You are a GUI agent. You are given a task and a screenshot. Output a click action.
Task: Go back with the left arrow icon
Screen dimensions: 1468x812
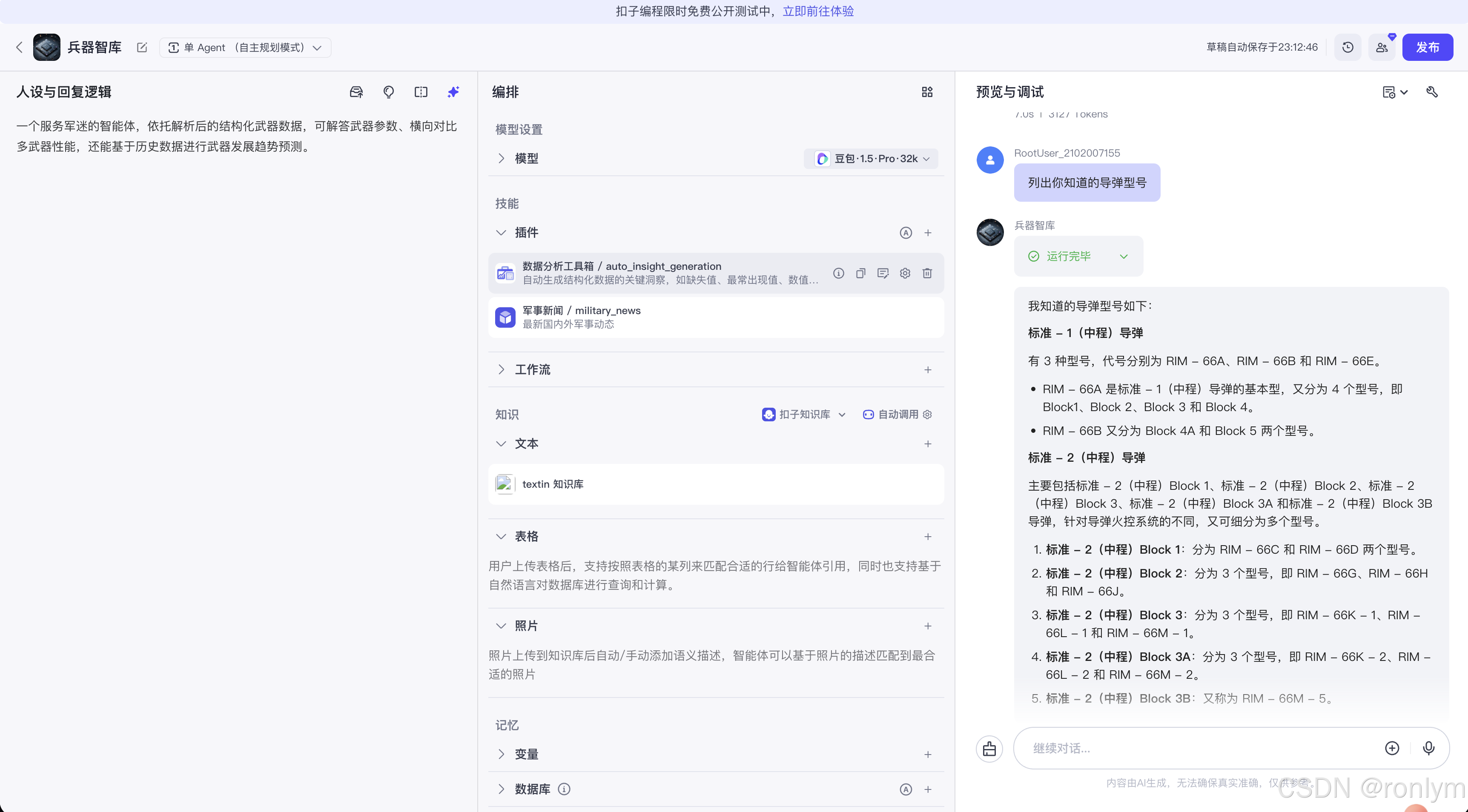(20, 47)
